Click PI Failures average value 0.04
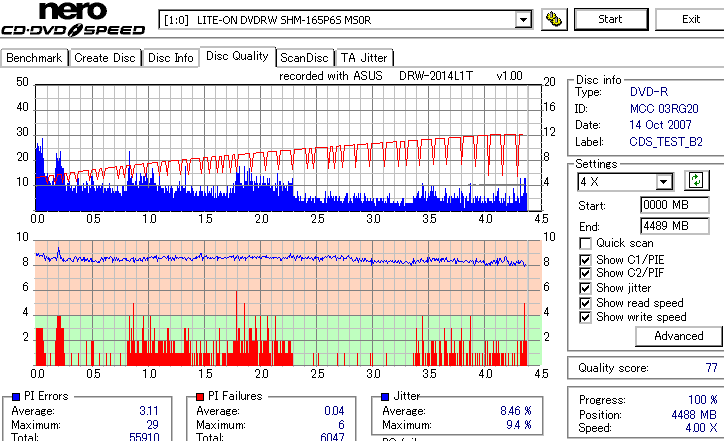This screenshot has height=441, width=724. [334, 411]
